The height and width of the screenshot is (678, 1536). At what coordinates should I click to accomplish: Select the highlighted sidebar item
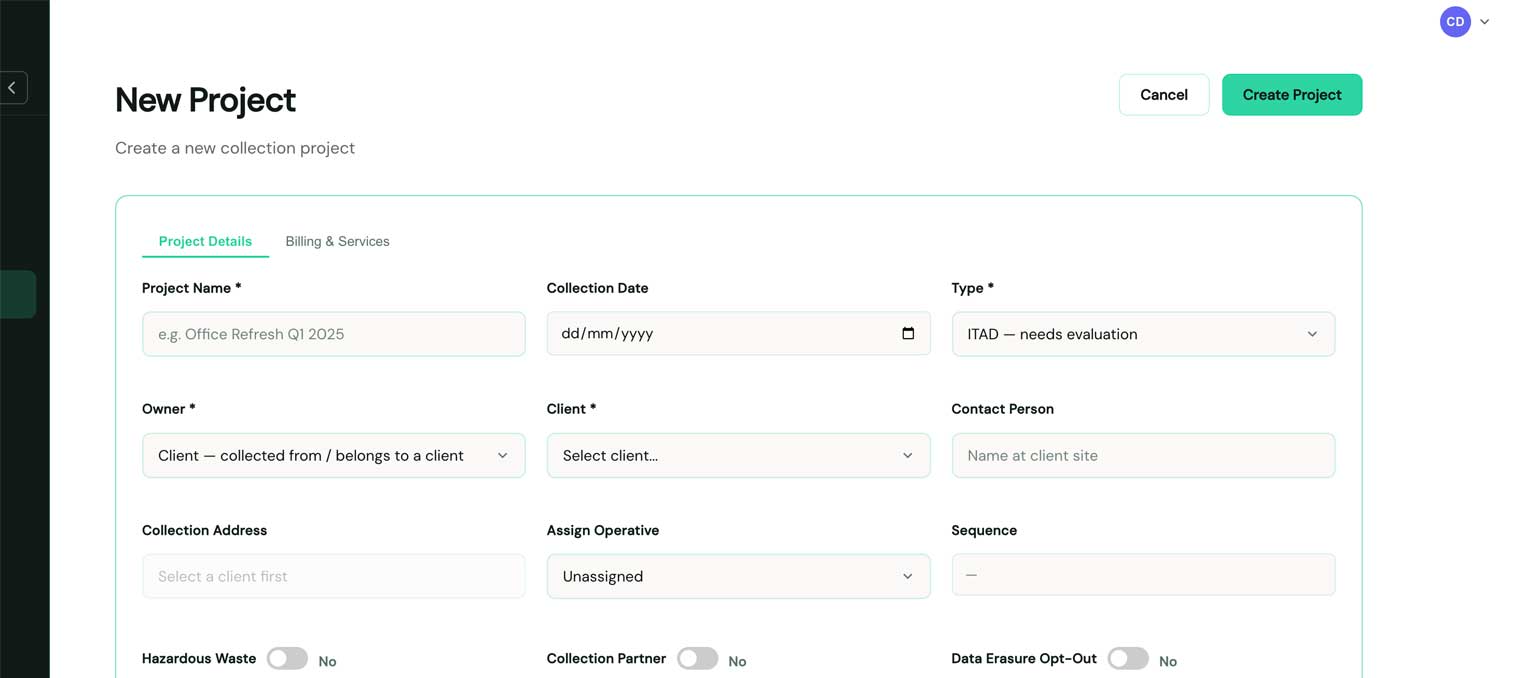(18, 295)
